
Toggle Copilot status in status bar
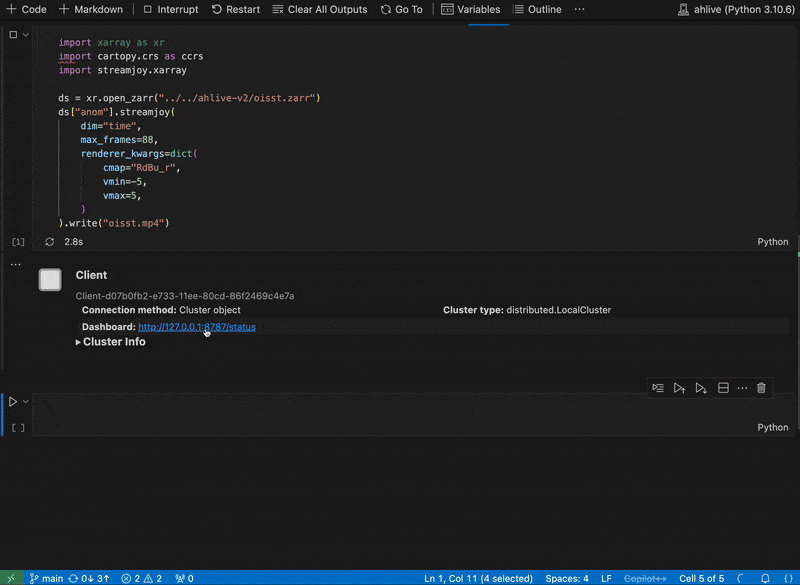tap(645, 578)
